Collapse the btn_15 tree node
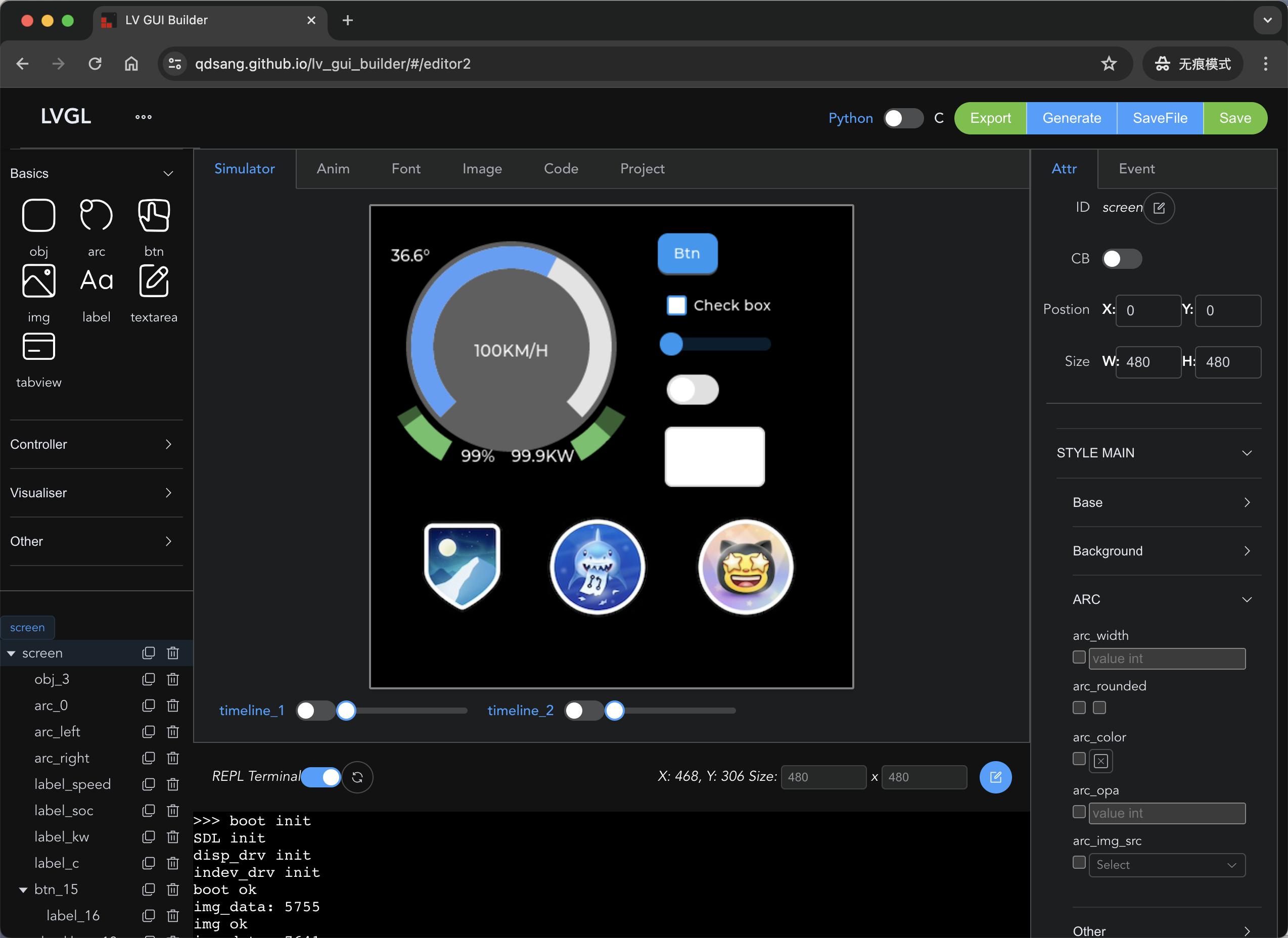 point(23,889)
